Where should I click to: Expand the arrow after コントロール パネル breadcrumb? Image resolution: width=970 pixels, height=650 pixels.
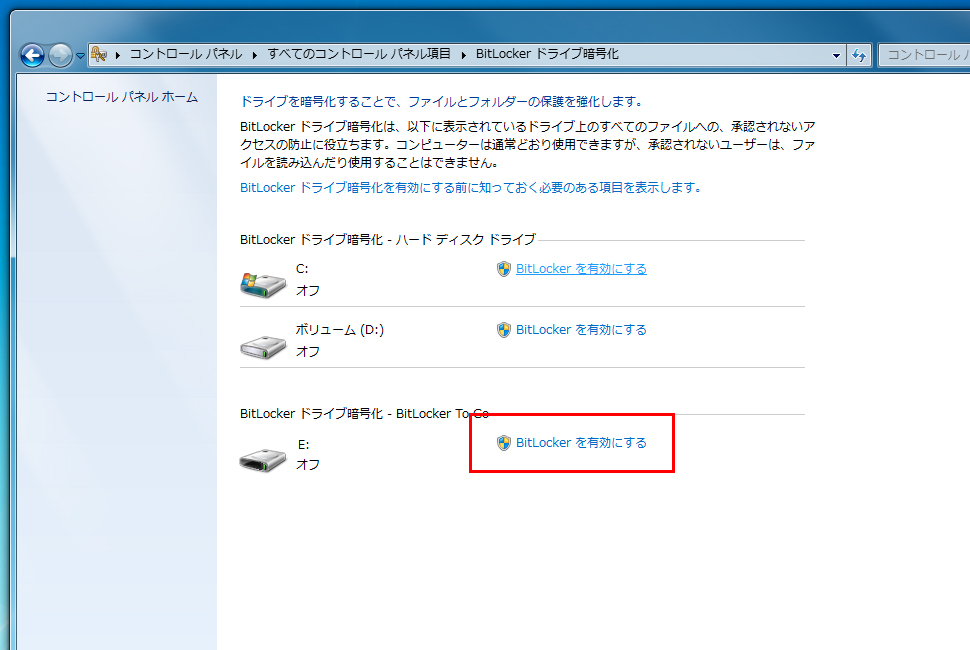(254, 55)
